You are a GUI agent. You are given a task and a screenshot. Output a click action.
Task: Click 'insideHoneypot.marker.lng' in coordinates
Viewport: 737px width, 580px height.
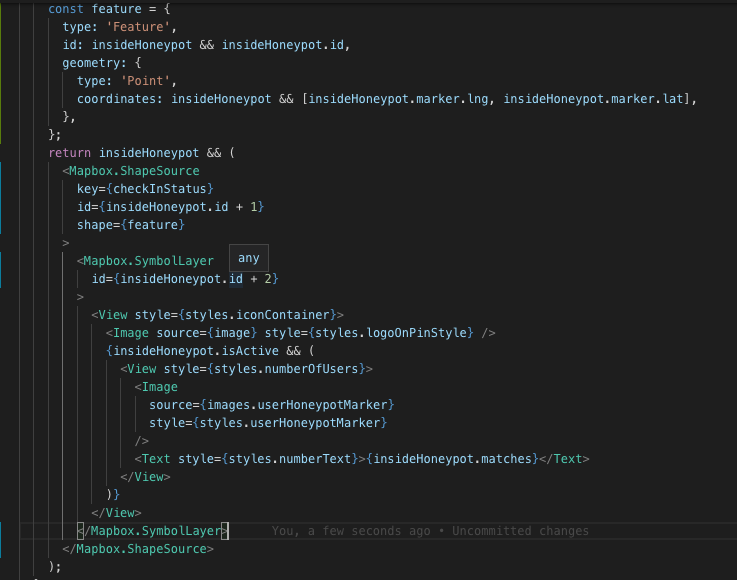click(x=398, y=99)
